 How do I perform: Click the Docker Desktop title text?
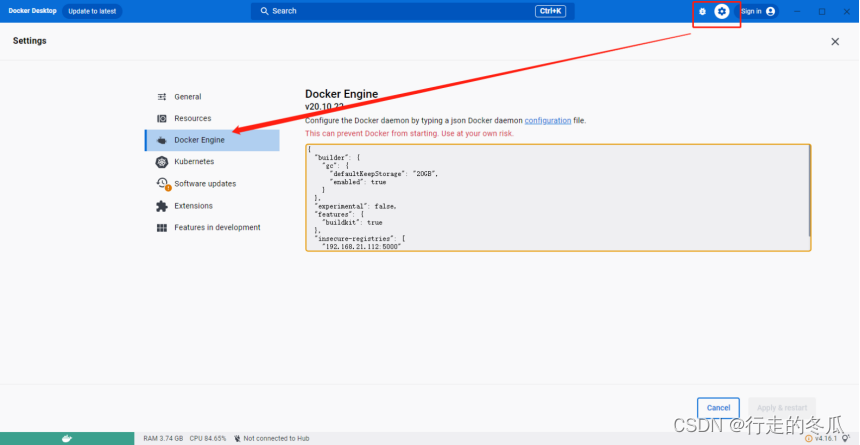point(32,11)
